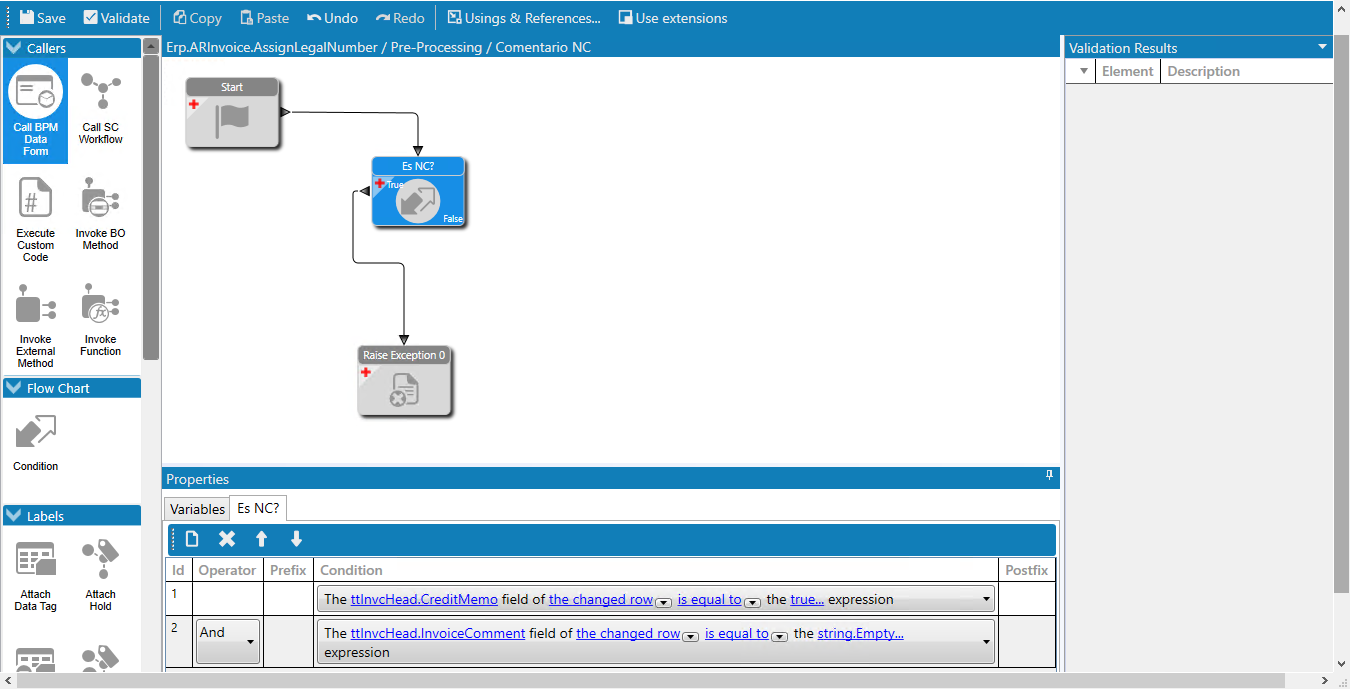Delete the selected condition row
Viewport: 1350px width, 689px height.
tap(227, 539)
